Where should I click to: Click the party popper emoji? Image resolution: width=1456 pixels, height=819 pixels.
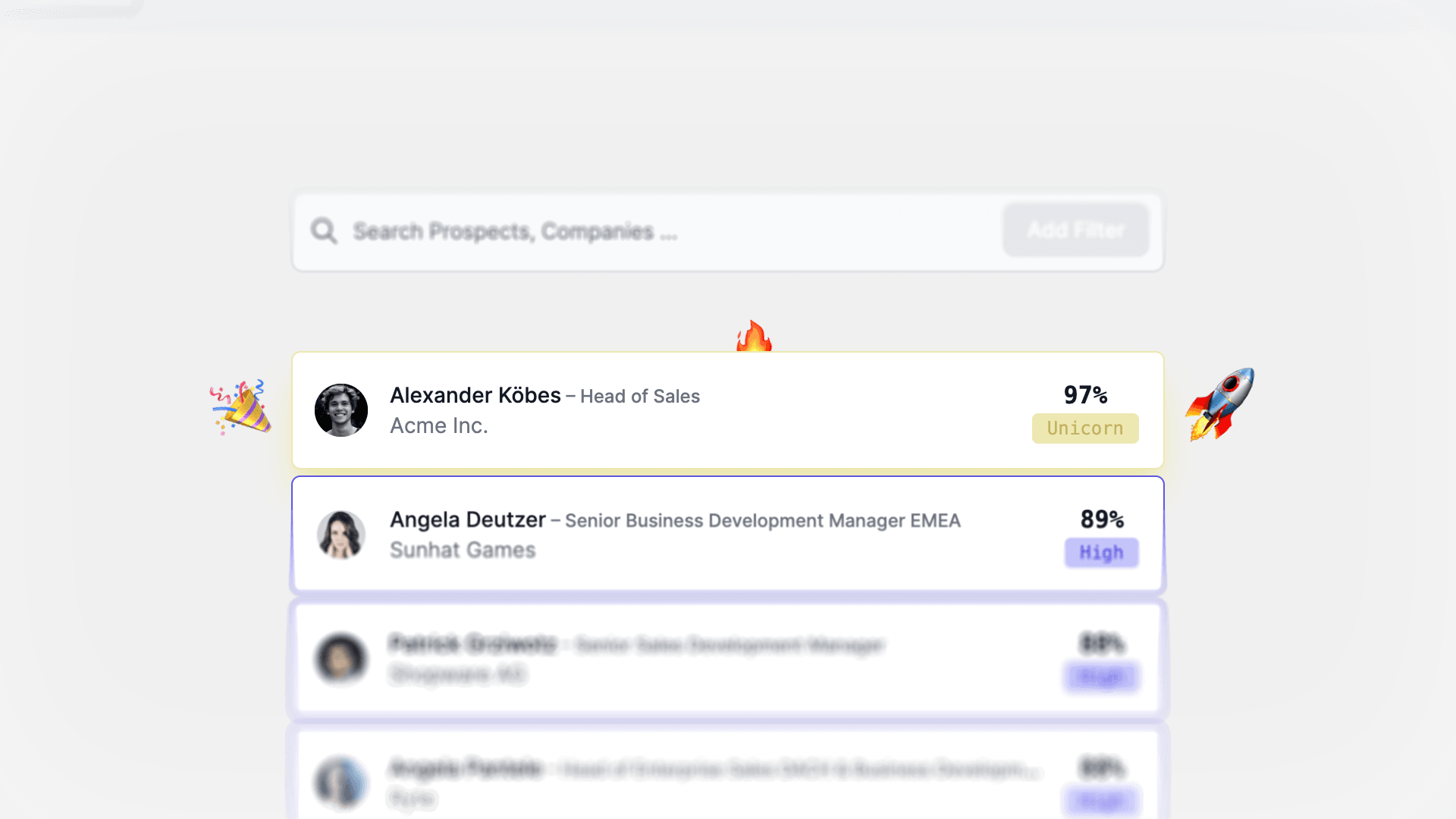click(x=241, y=407)
